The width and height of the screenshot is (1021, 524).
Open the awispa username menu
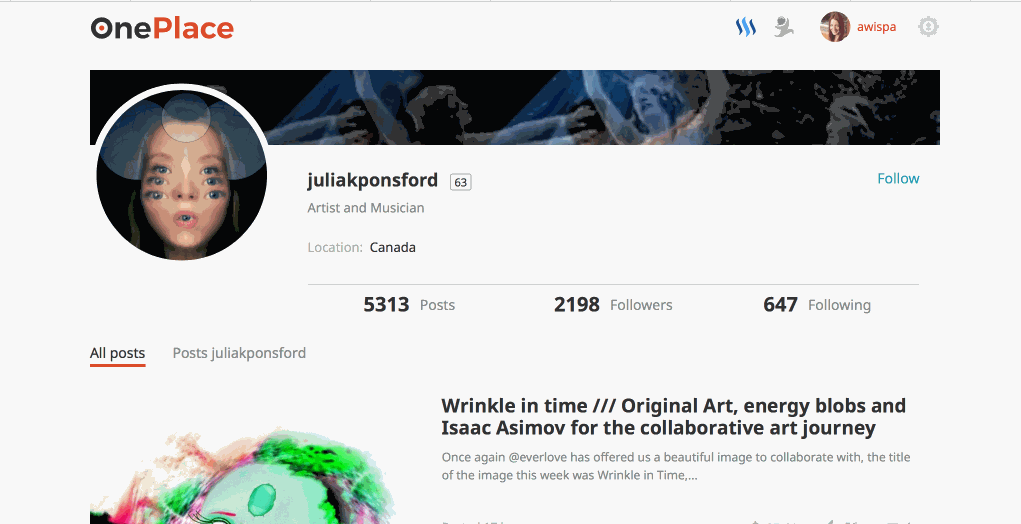[876, 27]
